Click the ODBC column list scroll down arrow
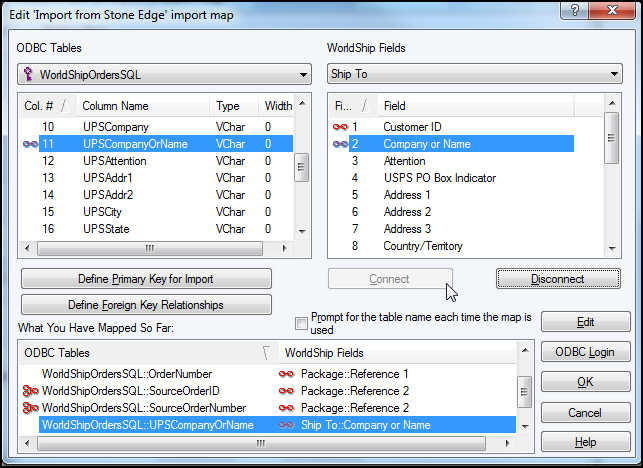 302,231
